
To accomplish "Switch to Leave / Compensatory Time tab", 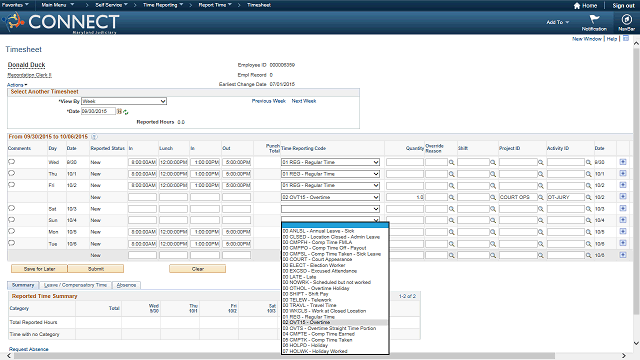I will pos(75,285).
